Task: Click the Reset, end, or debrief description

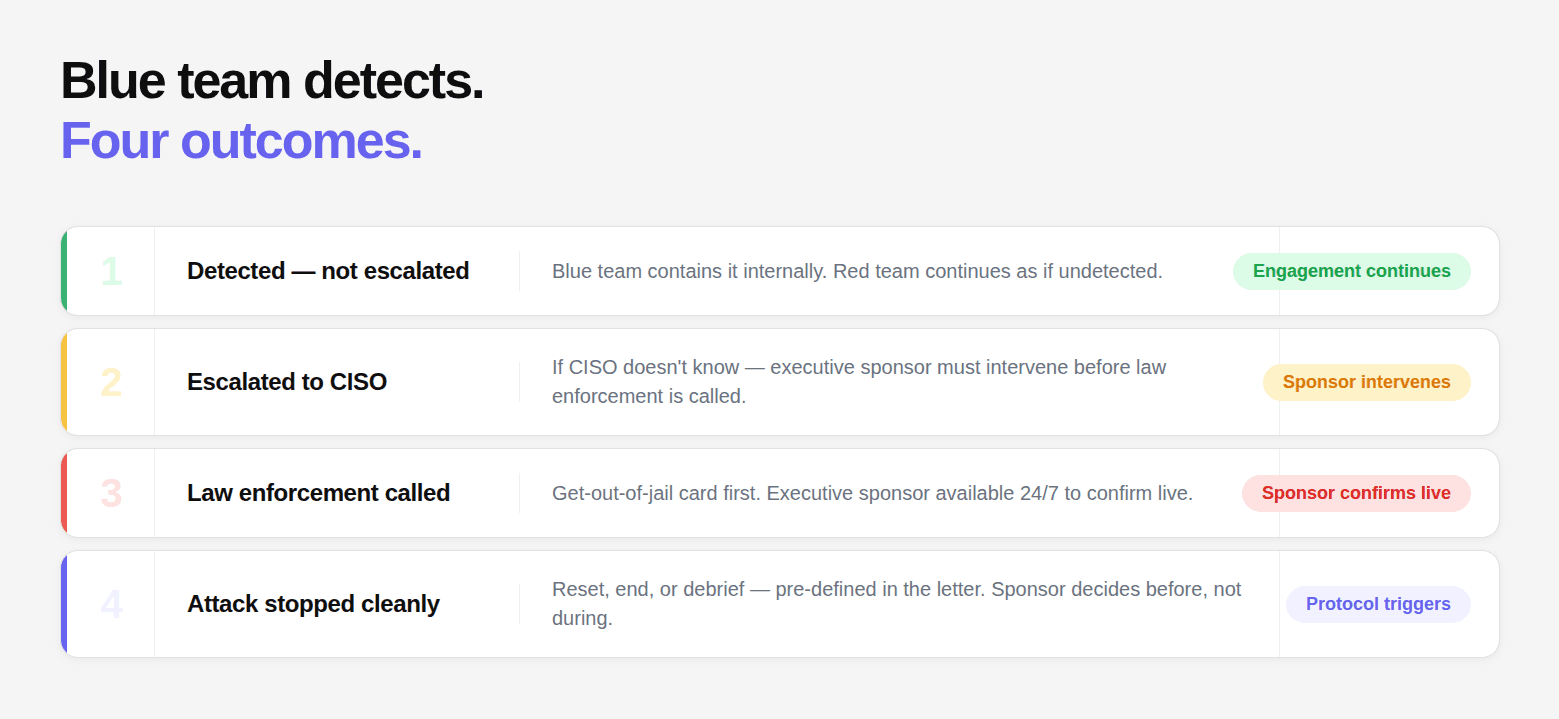Action: pyautogui.click(x=896, y=604)
